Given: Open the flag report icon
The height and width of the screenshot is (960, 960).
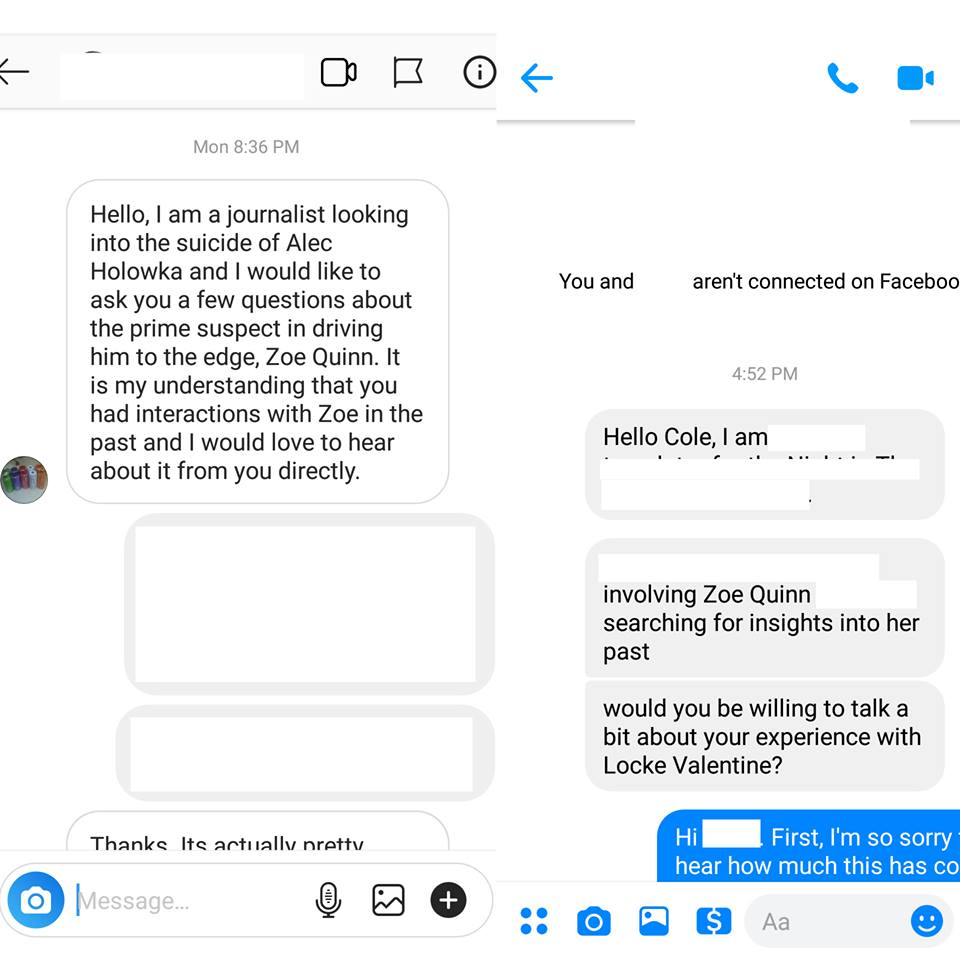Looking at the screenshot, I should point(408,72).
